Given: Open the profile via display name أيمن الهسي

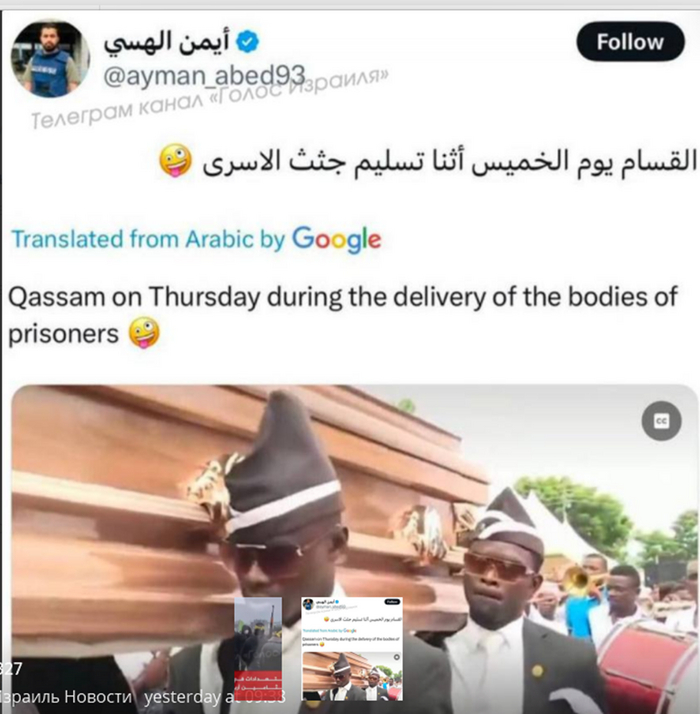Looking at the screenshot, I should point(167,42).
